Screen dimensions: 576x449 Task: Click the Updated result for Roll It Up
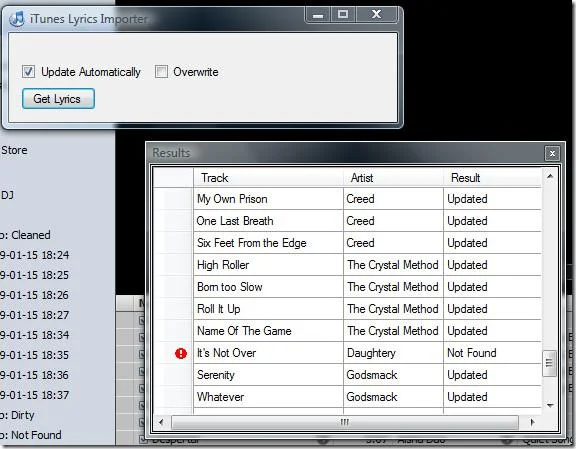[x=492, y=309]
